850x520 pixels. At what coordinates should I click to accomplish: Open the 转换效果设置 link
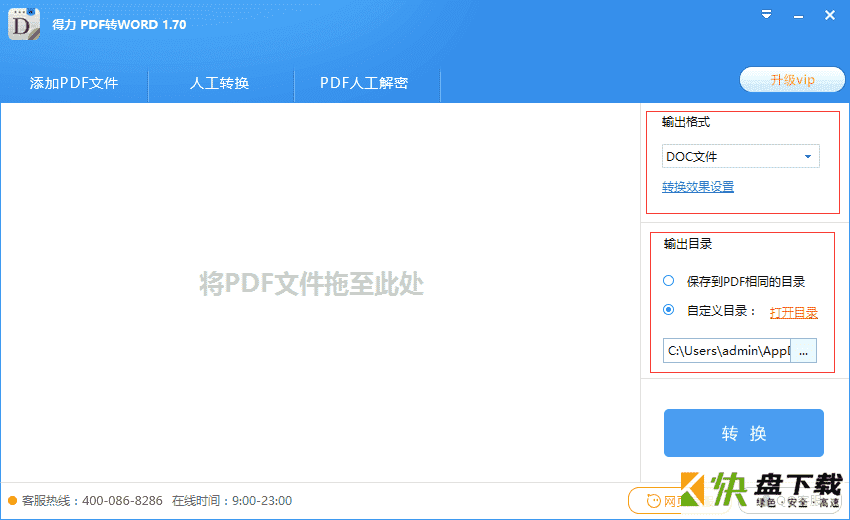point(698,187)
